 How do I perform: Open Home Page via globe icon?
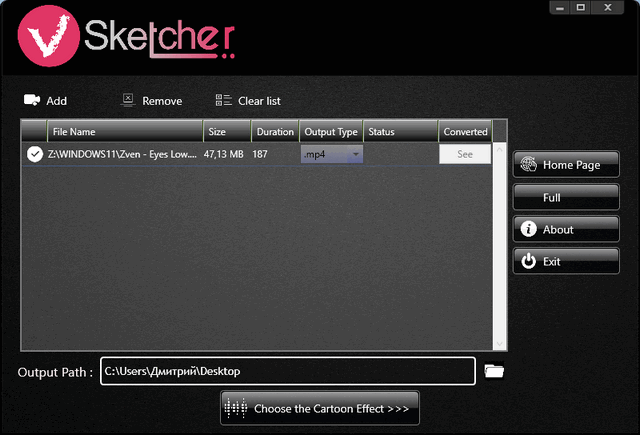pos(528,165)
